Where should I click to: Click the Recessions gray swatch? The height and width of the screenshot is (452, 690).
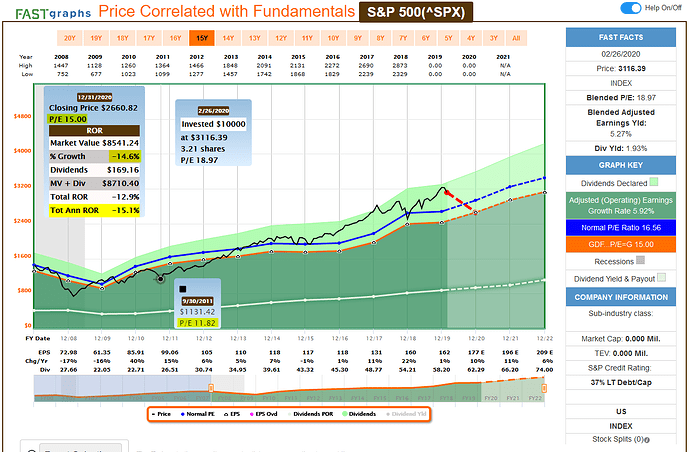click(x=640, y=261)
